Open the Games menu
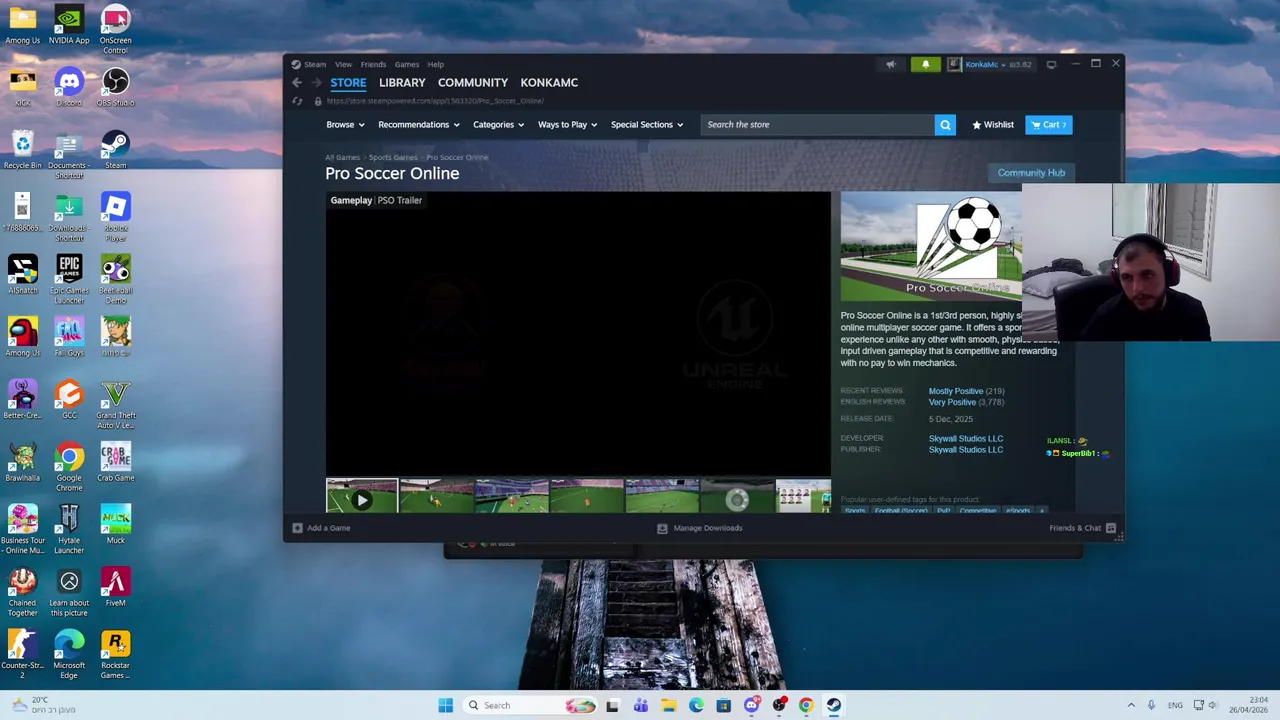 coord(406,64)
